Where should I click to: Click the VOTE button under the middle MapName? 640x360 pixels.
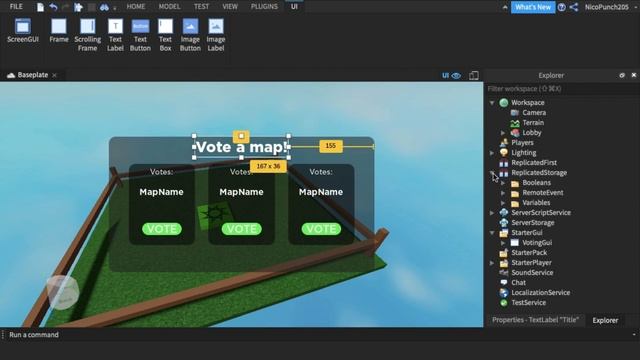click(x=241, y=229)
